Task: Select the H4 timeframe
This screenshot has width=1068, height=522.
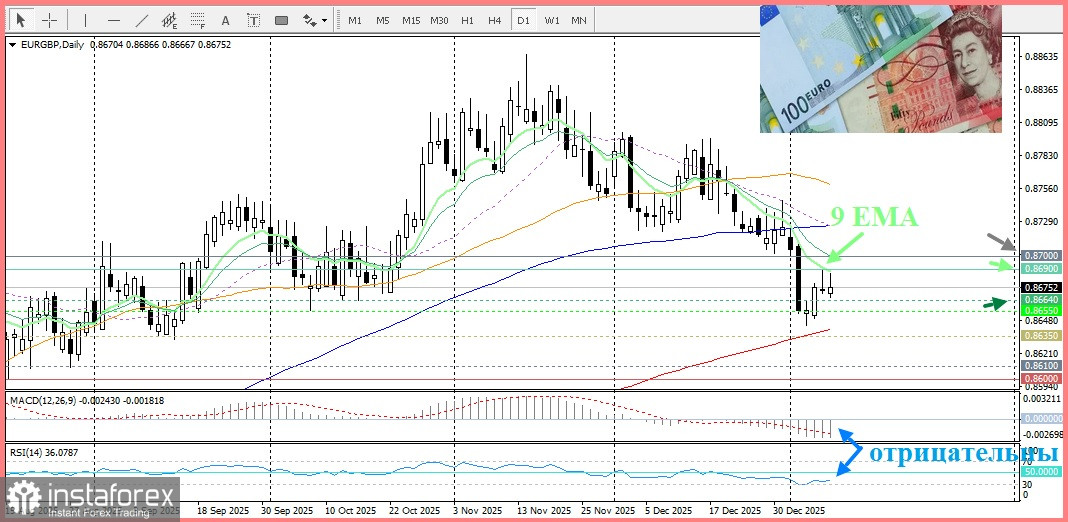Action: click(x=494, y=20)
